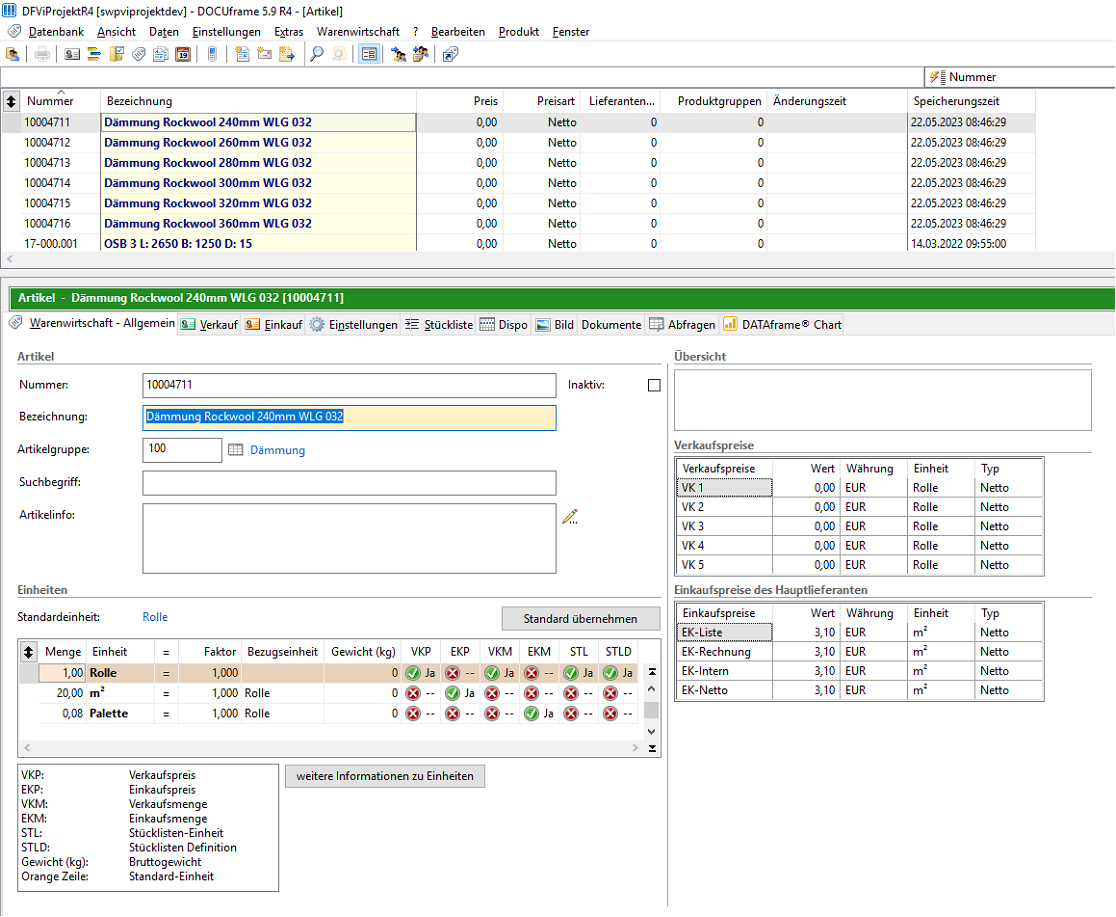The height and width of the screenshot is (917, 1116).
Task: Open the Einstellungen menu in menu bar
Action: [226, 32]
